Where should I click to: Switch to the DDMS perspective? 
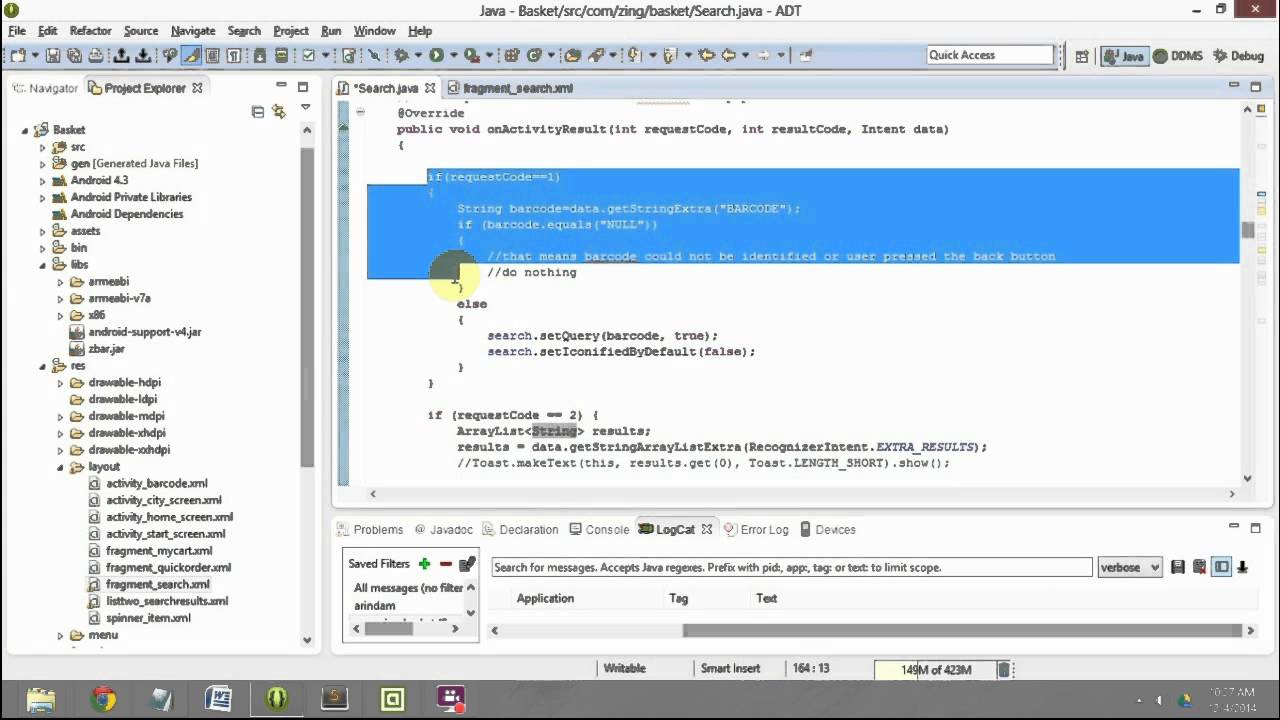[1178, 56]
